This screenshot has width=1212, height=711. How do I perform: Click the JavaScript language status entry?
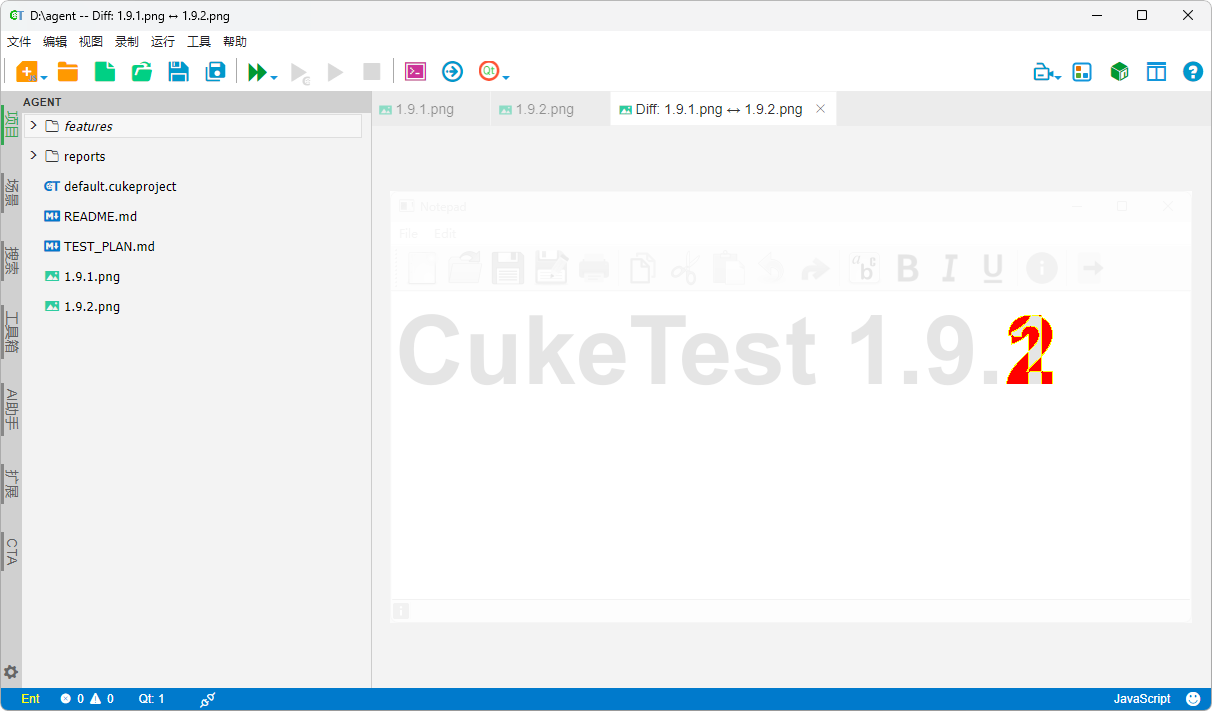pos(1142,699)
